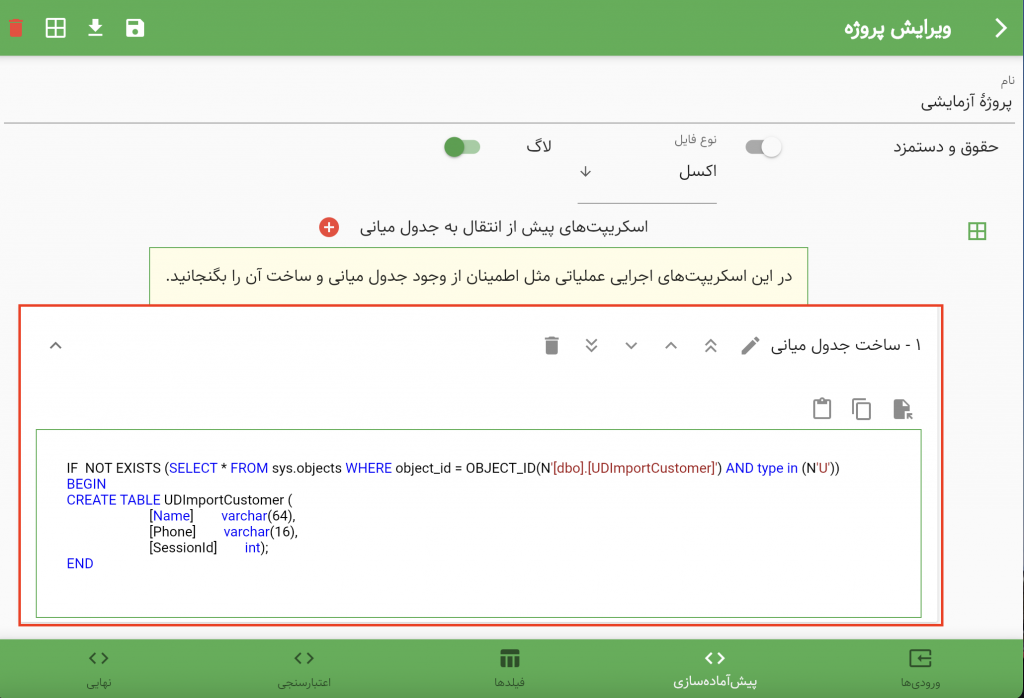The width and height of the screenshot is (1024, 698).
Task: Move the script up one step
Action: point(671,345)
